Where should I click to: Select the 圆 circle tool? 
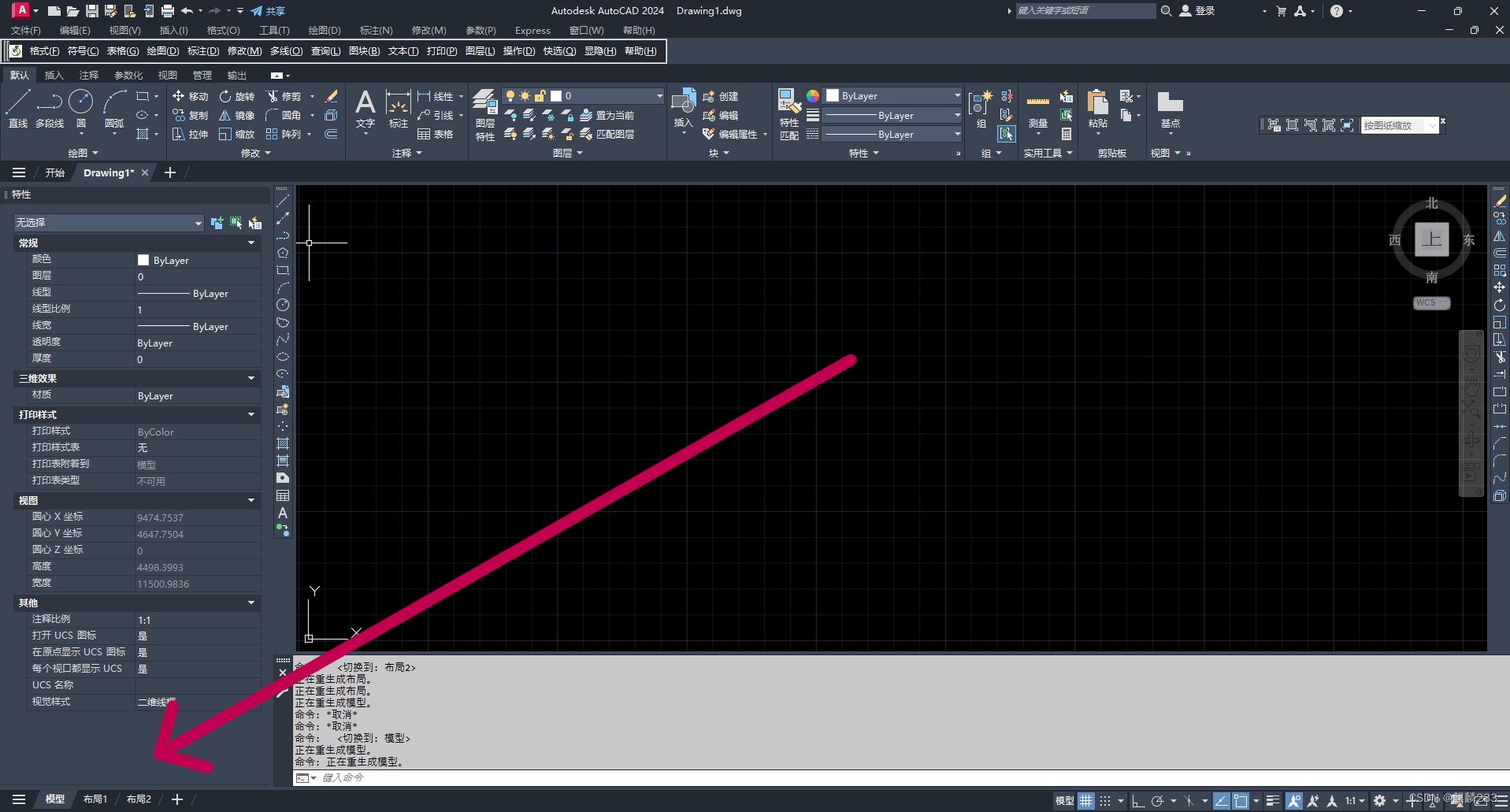81,109
